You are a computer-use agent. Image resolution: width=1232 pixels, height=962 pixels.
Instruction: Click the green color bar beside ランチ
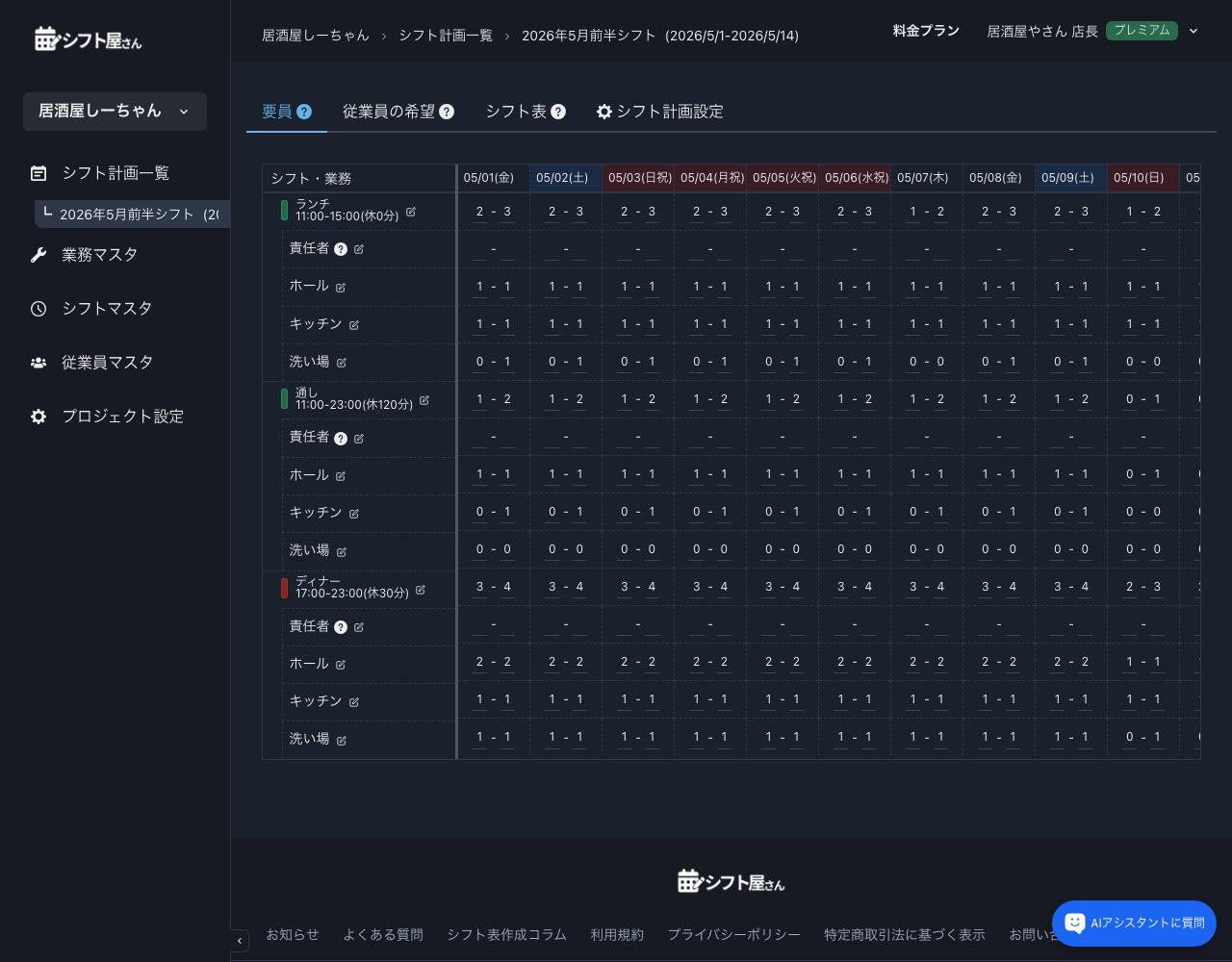click(284, 210)
